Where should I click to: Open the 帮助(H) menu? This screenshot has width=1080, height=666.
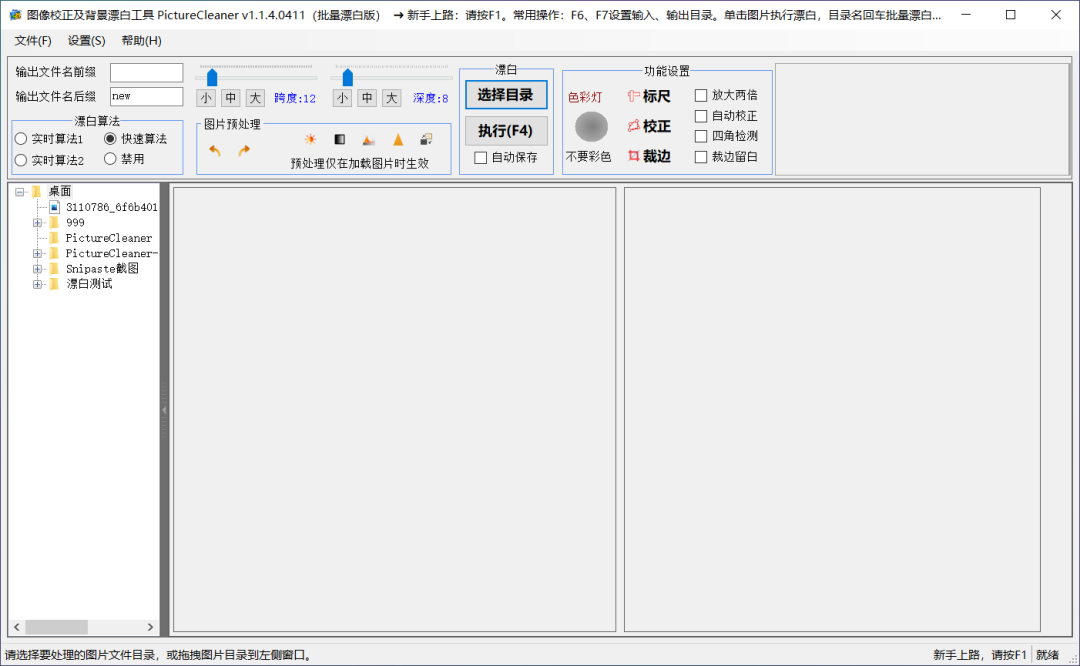[x=141, y=41]
